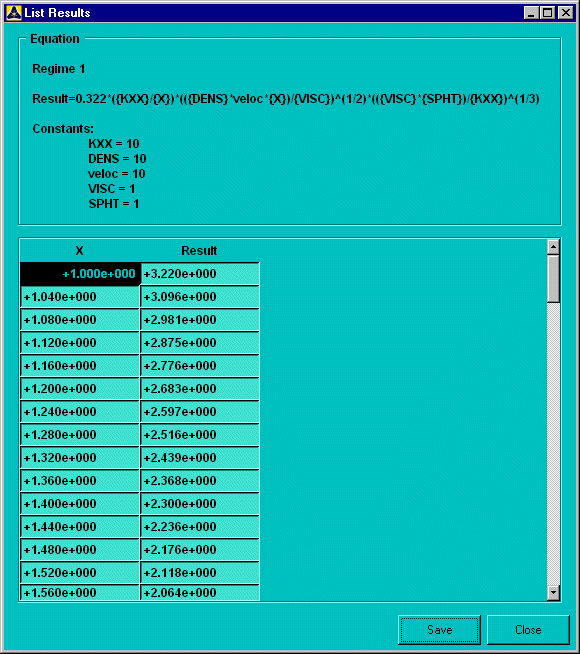Select the Result cell +2.683e+000
580x654 pixels.
pos(200,389)
